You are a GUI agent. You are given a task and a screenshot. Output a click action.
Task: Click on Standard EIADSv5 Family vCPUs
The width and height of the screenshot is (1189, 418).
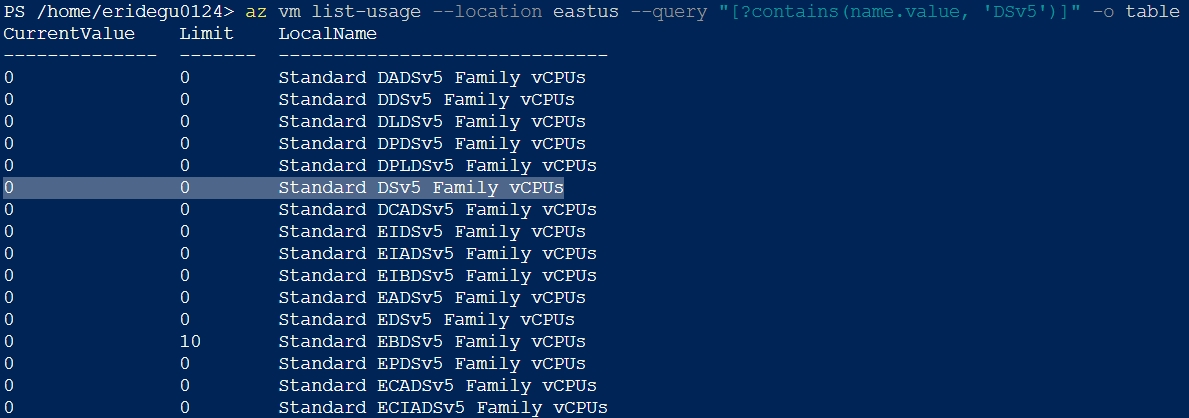437,254
